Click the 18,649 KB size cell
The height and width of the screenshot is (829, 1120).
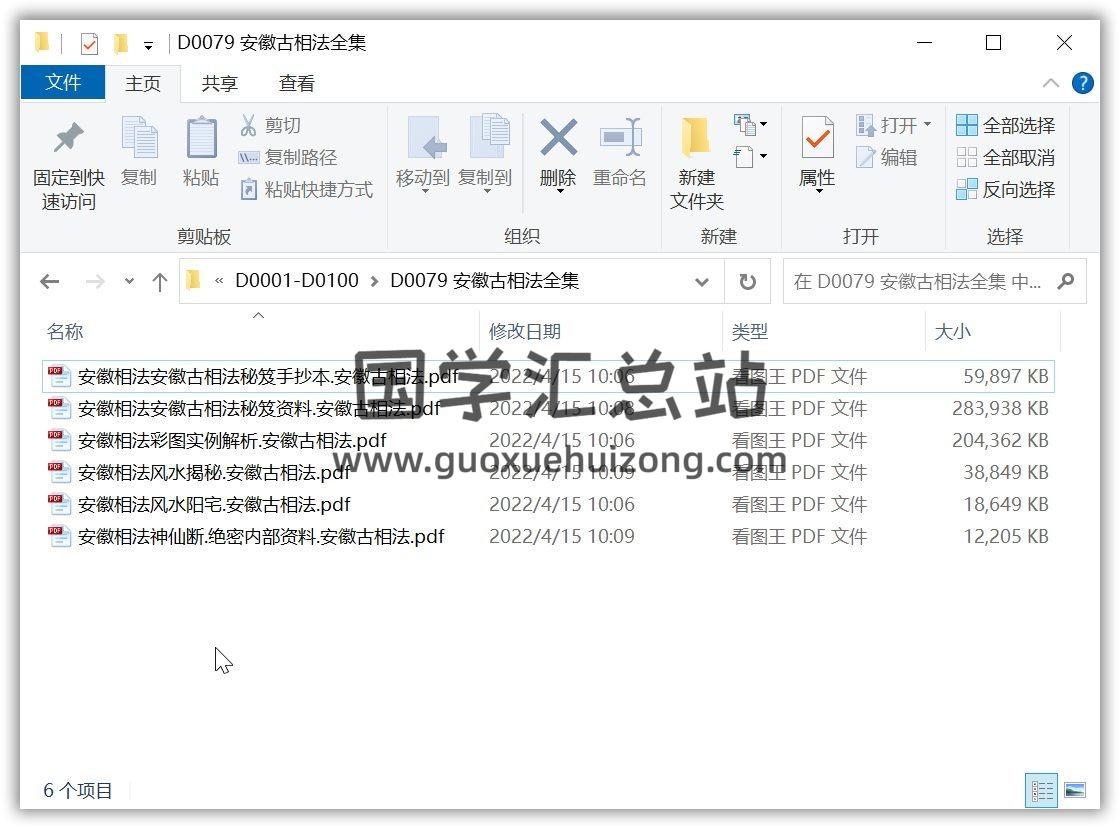(1006, 504)
